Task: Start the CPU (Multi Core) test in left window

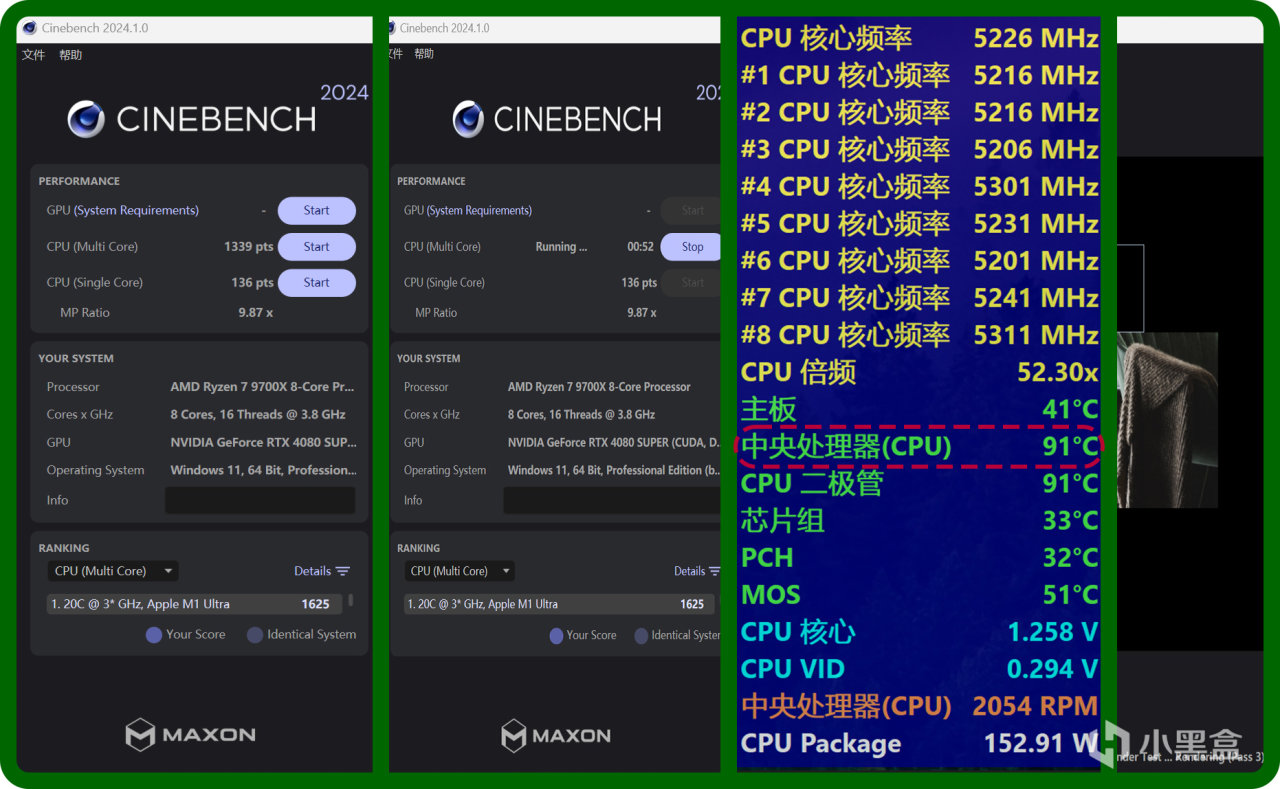Action: click(316, 247)
